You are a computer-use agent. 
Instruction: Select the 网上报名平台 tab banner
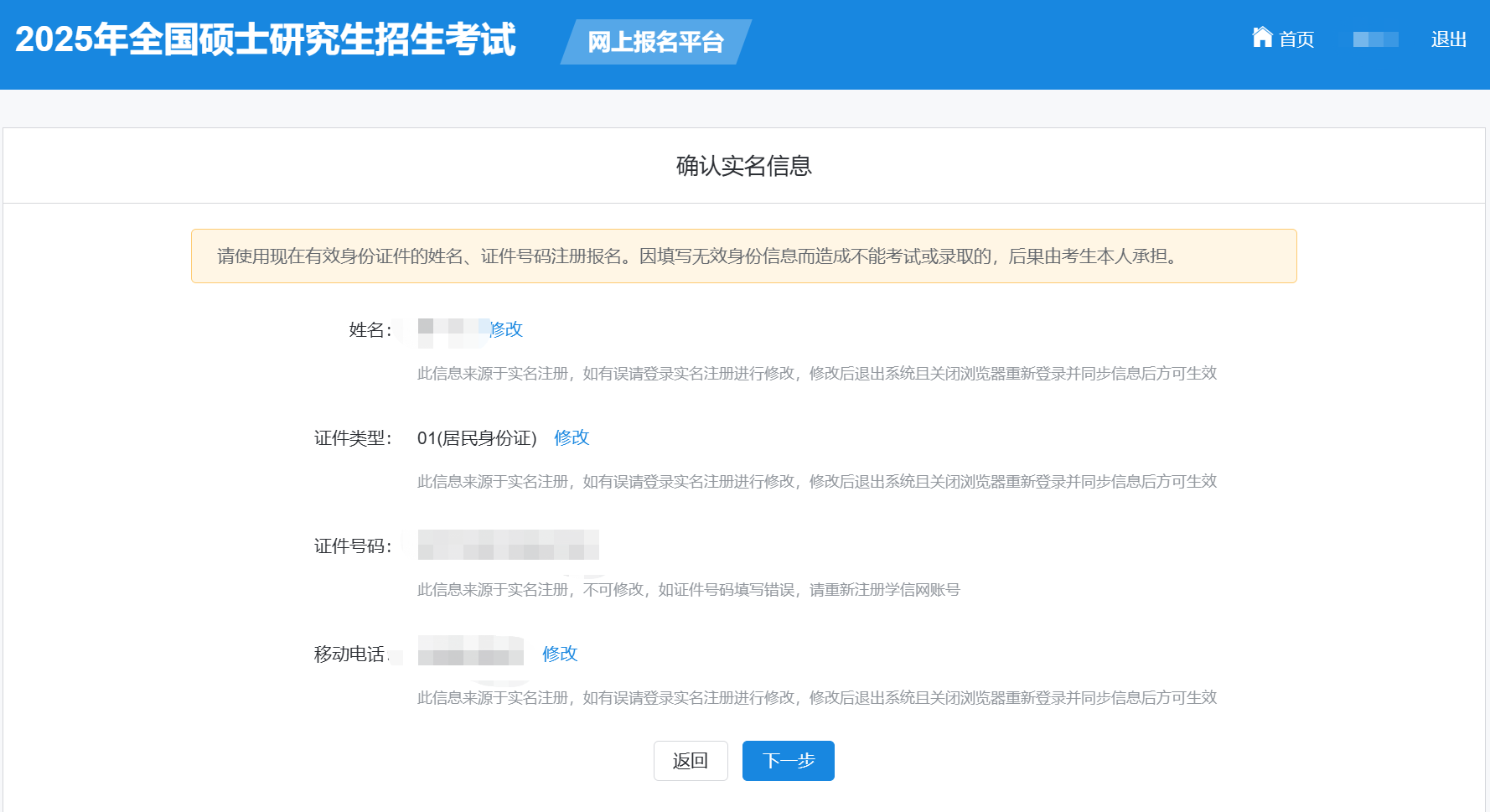tap(655, 42)
